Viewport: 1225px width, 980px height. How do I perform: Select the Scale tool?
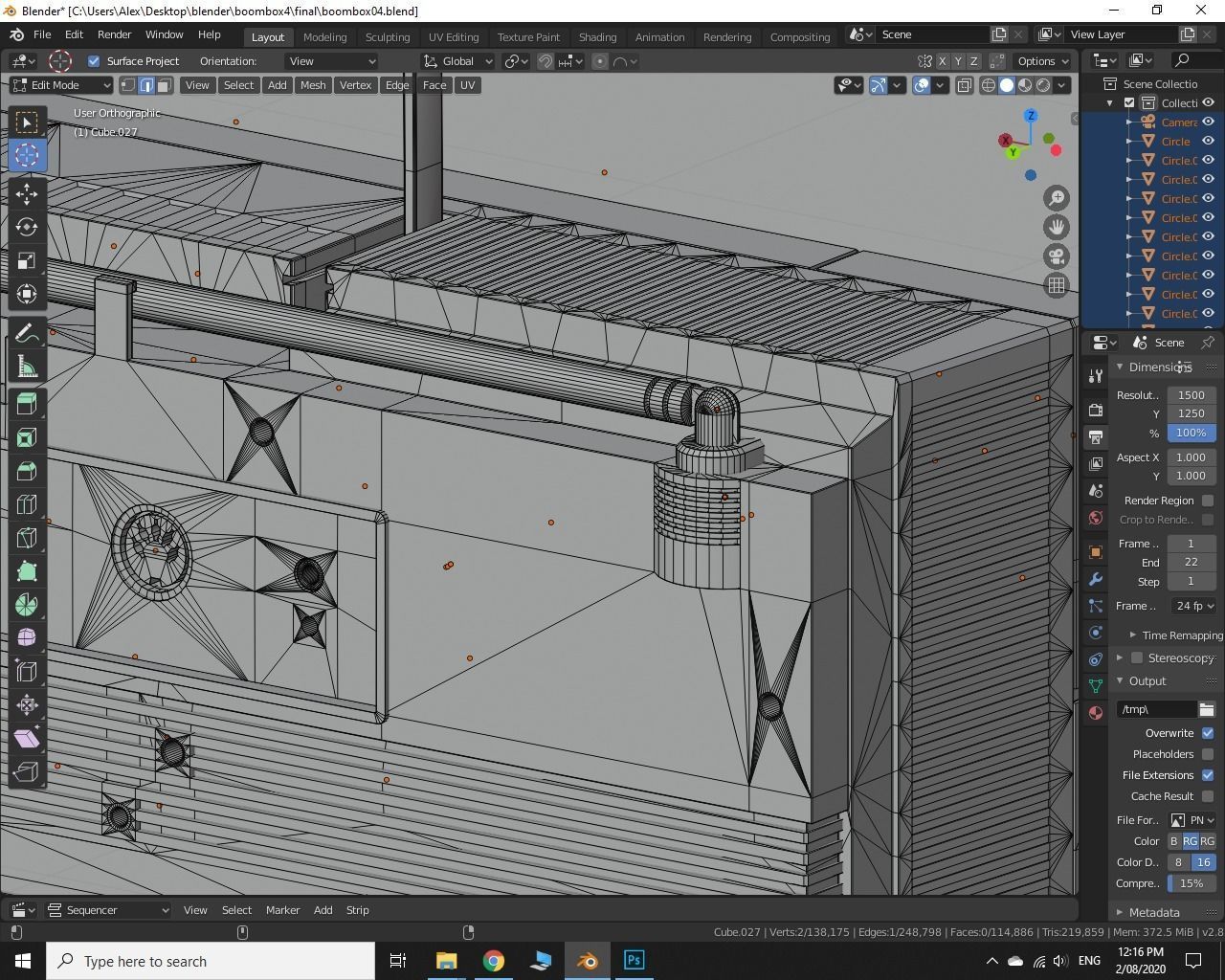click(x=27, y=261)
